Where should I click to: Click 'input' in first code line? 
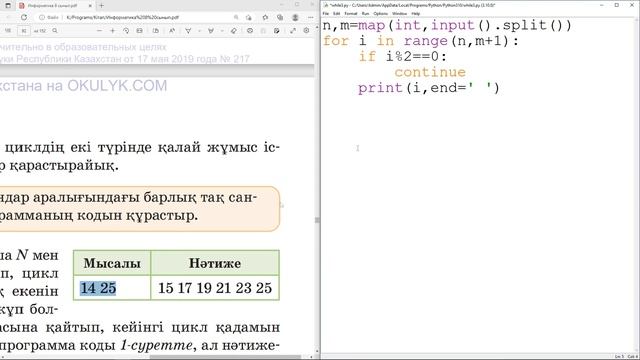click(x=452, y=25)
